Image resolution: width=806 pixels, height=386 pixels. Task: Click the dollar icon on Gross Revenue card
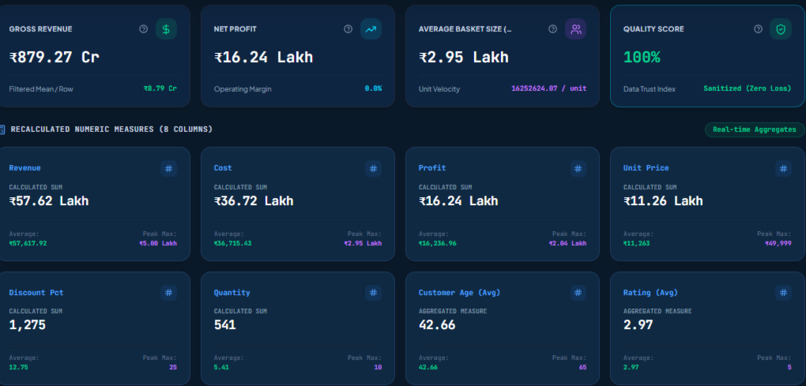[166, 29]
